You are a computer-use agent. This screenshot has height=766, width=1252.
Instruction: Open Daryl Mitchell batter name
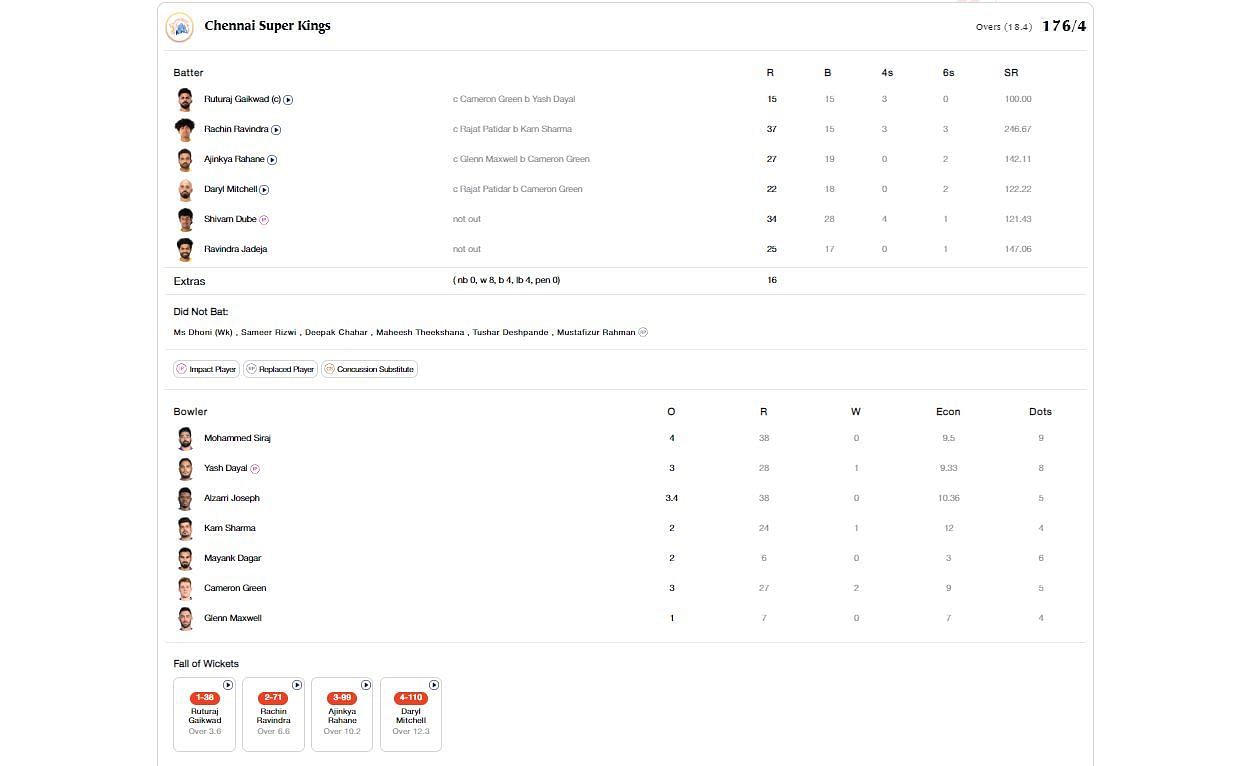click(231, 190)
